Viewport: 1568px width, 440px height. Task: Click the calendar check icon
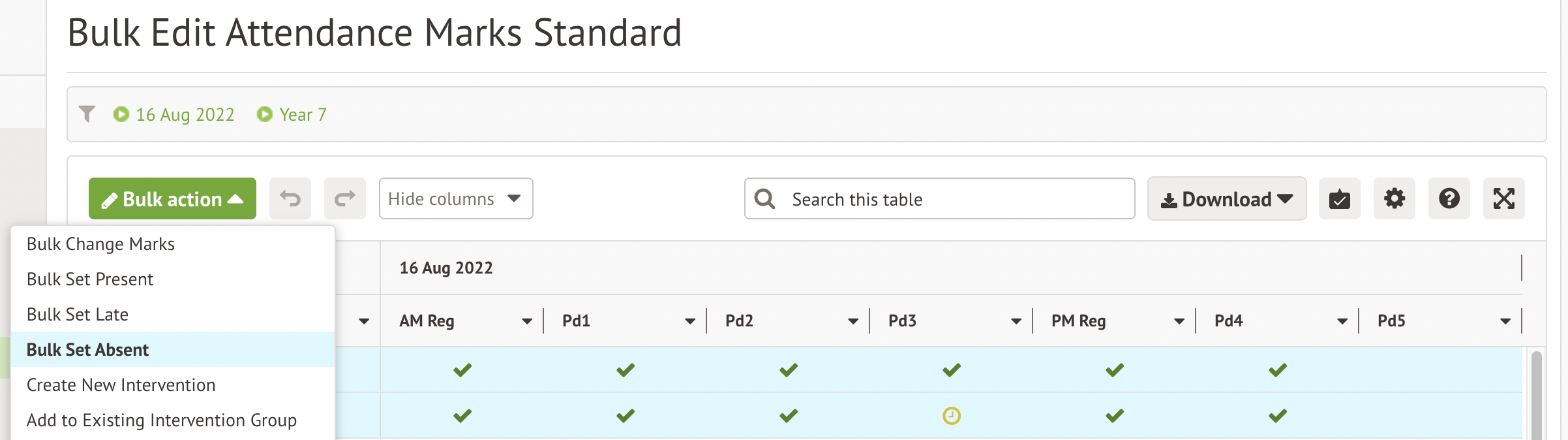(x=1339, y=198)
